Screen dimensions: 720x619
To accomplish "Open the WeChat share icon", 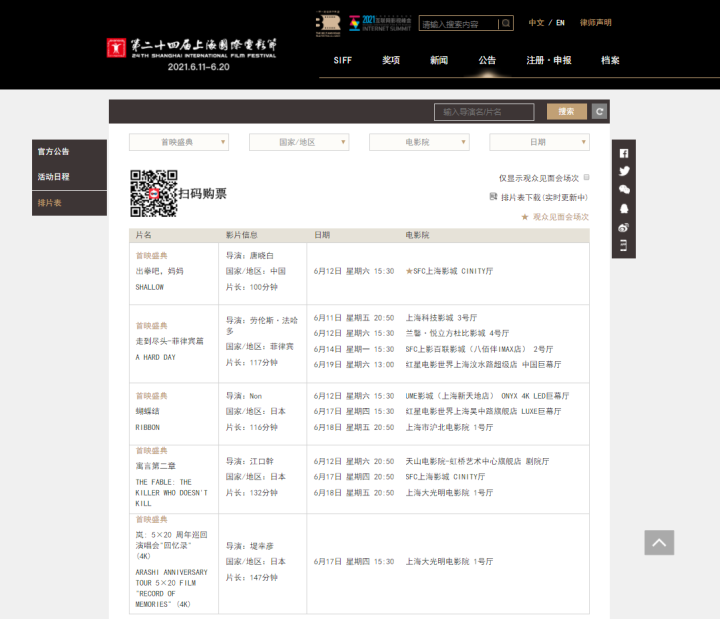I will (x=624, y=190).
